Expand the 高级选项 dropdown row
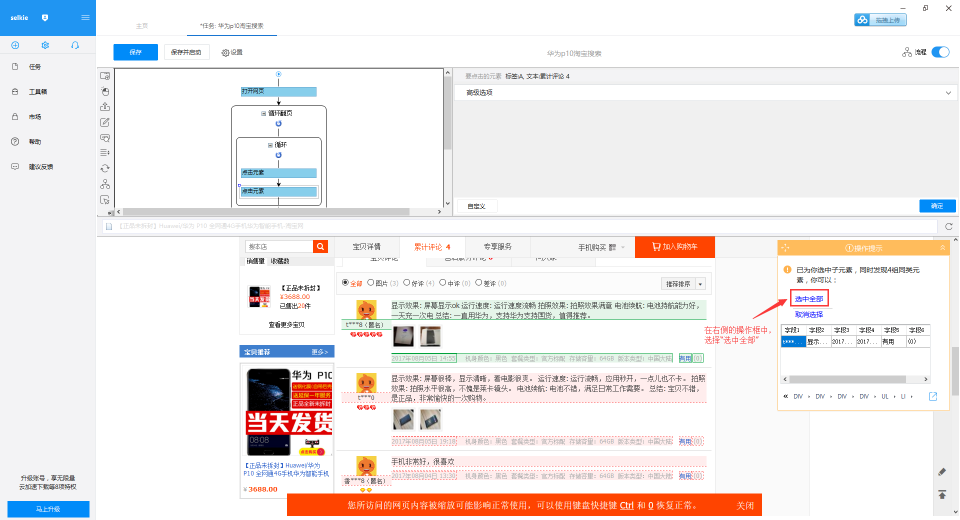This screenshot has height=520, width=960. click(706, 93)
